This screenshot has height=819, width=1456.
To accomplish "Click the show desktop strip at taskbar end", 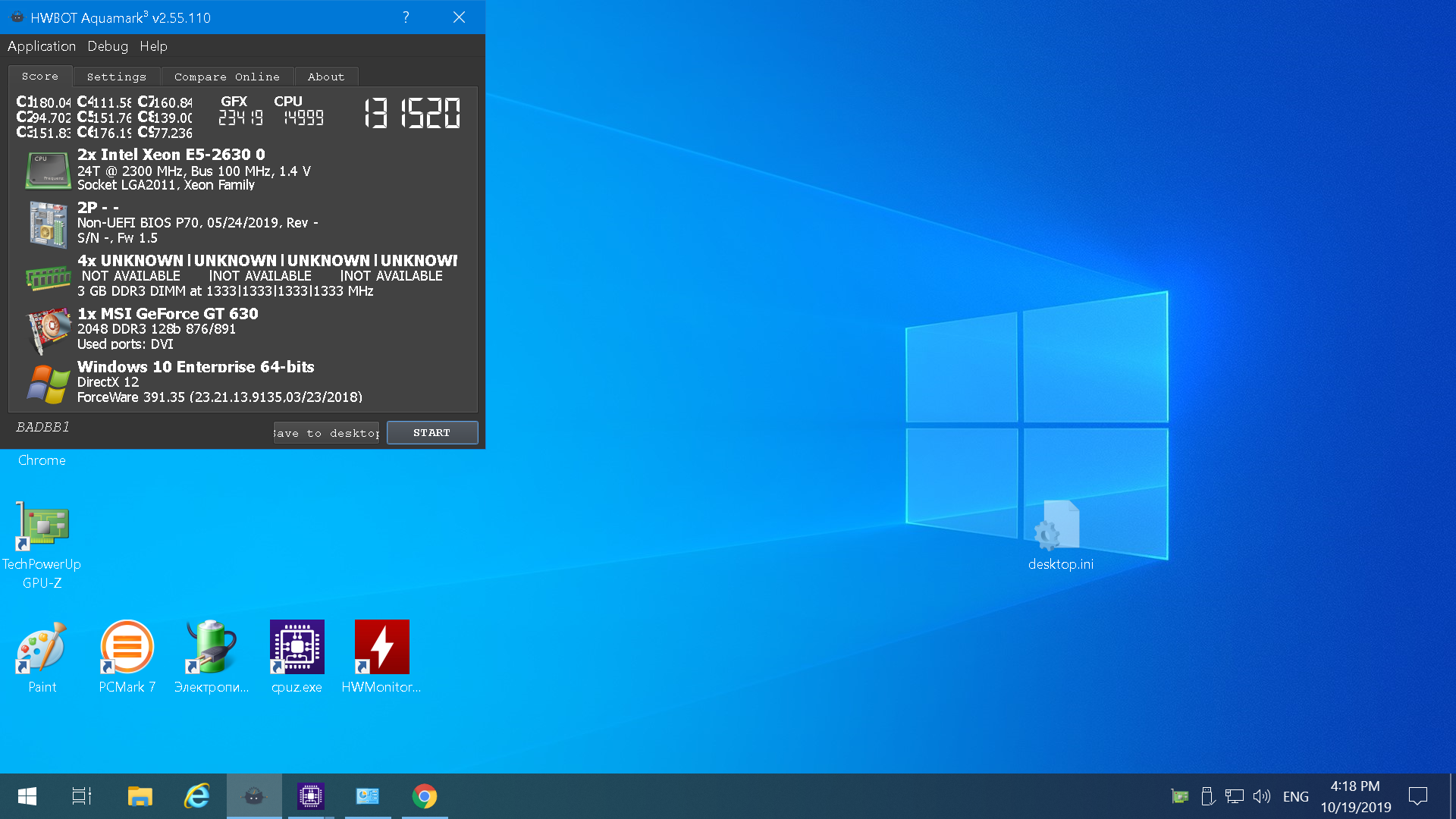I will coord(1452,796).
